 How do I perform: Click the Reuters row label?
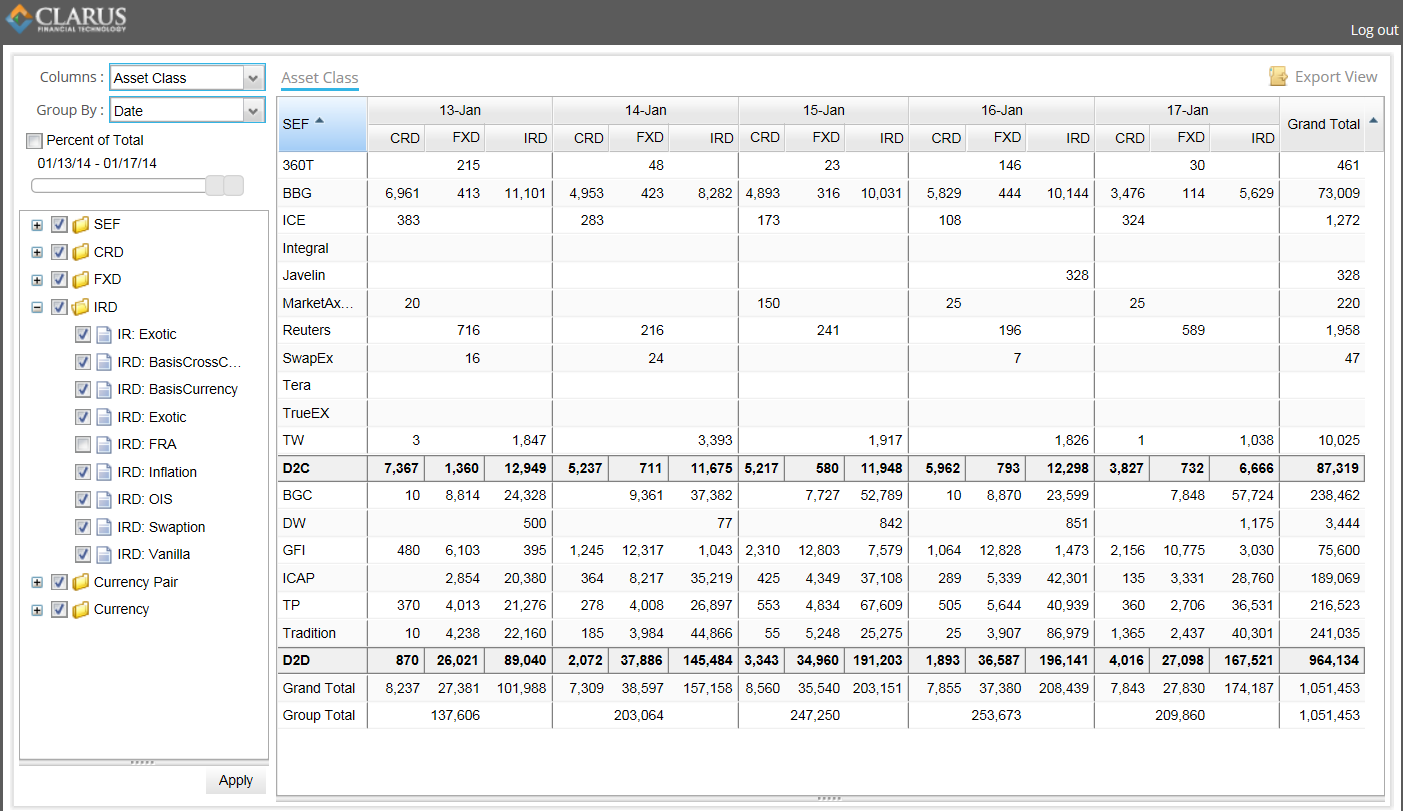click(x=306, y=330)
